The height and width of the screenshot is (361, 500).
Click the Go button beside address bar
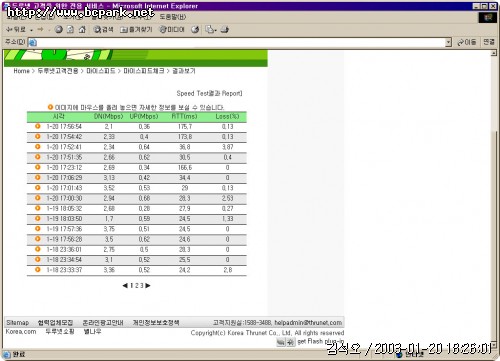coord(467,42)
